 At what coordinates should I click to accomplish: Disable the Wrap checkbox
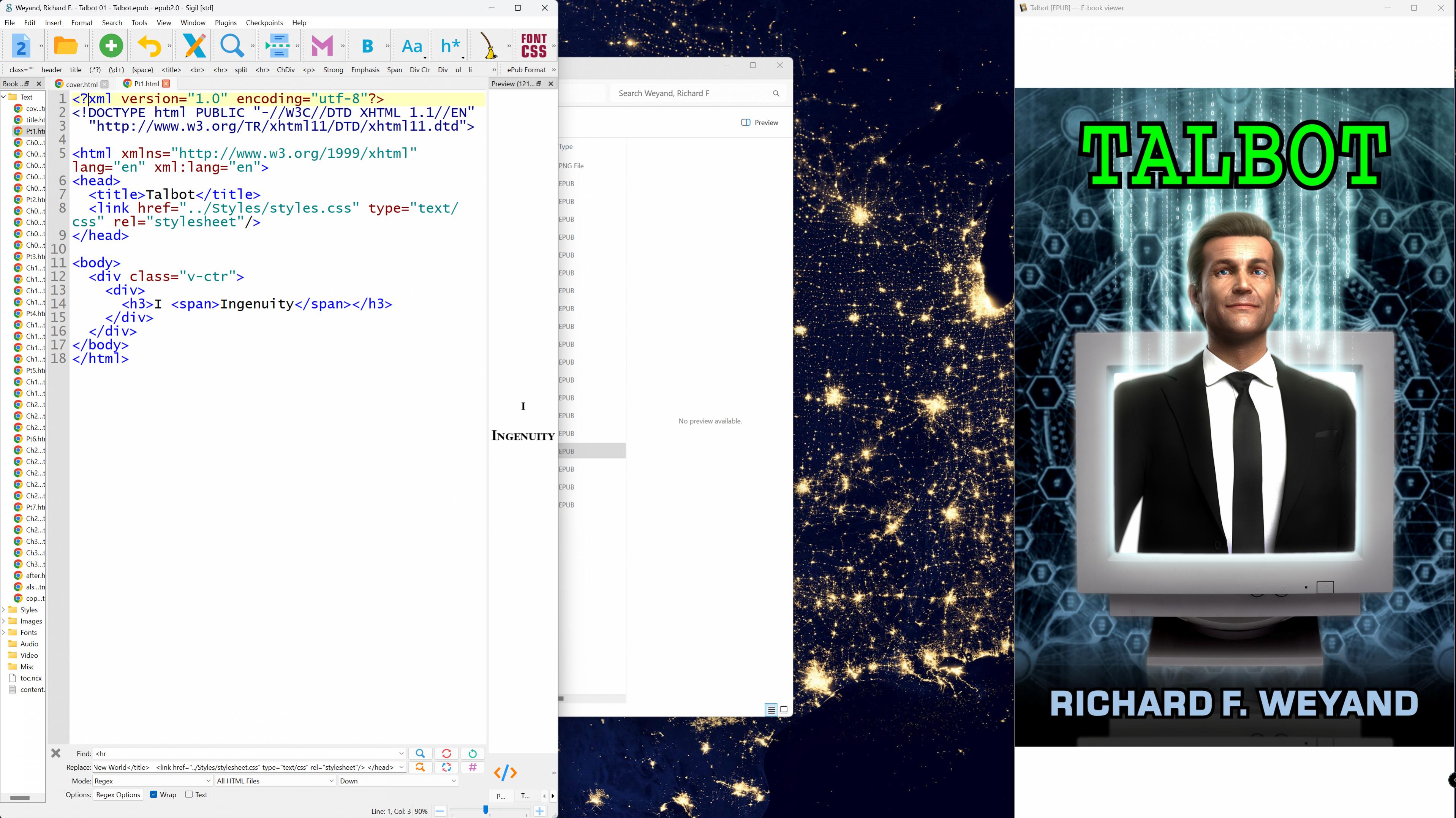point(153,794)
